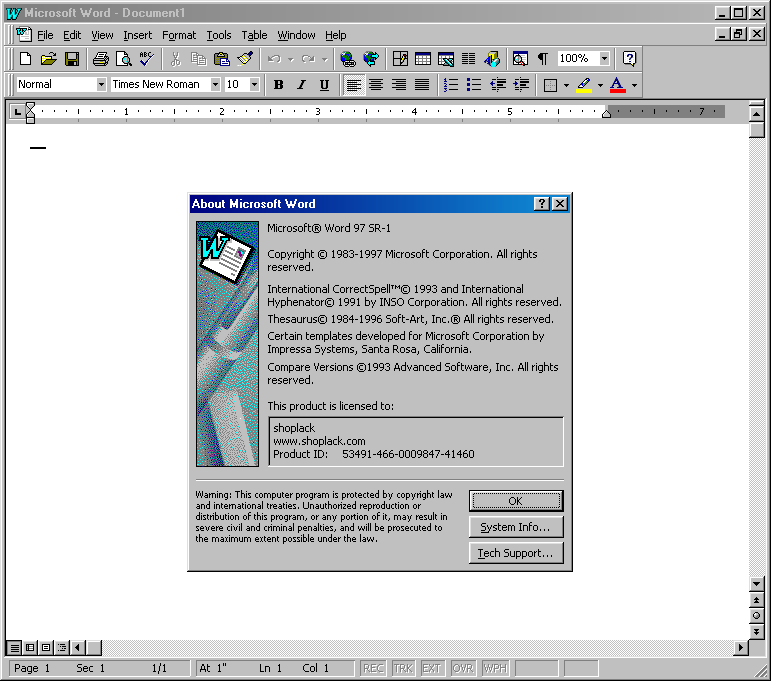Open the Zoom 100% dropdown
The width and height of the screenshot is (771, 681).
coord(604,59)
